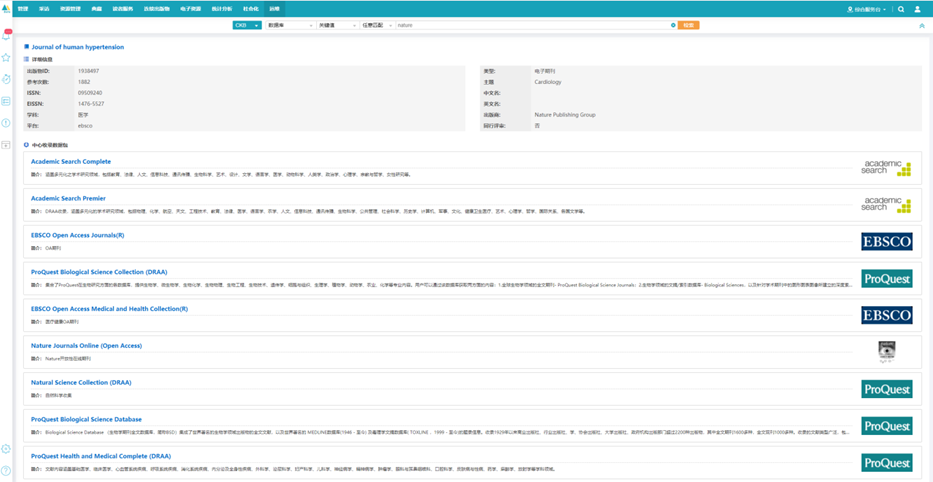The image size is (933, 482).
Task: Focus the search input containing nature
Action: (x=533, y=25)
